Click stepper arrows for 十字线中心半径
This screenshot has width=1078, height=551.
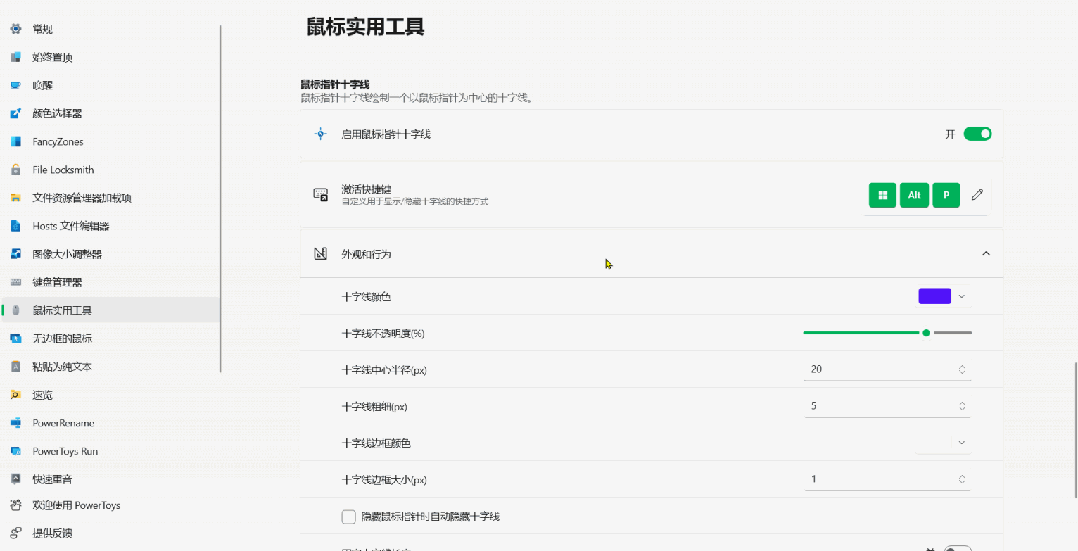tap(962, 369)
